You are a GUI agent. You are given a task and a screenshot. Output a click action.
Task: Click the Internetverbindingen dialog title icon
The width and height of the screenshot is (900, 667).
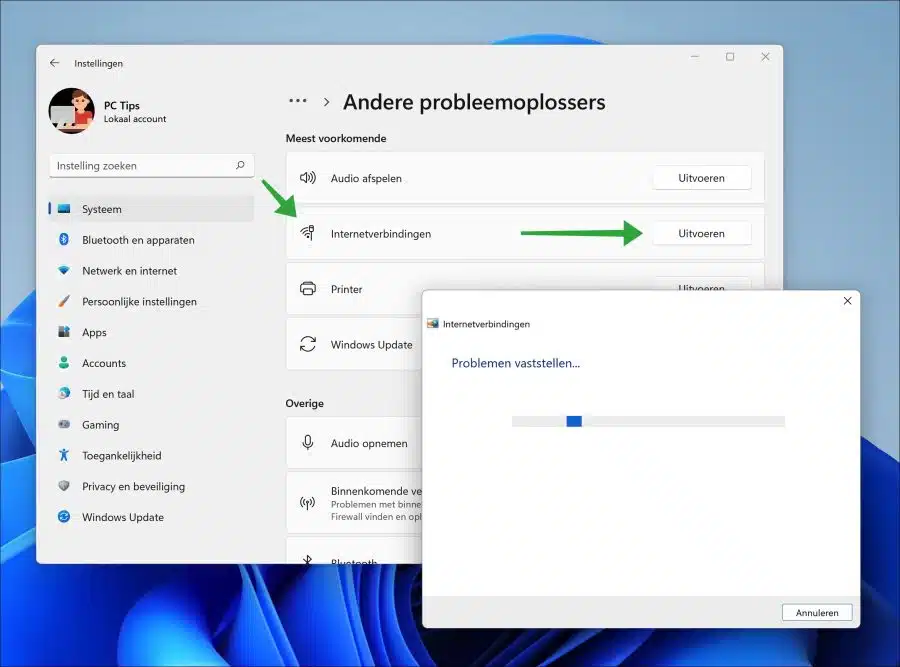433,324
